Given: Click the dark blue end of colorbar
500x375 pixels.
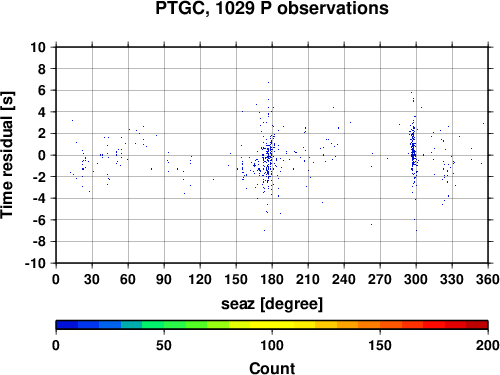Looking at the screenshot, I should pos(67,325).
